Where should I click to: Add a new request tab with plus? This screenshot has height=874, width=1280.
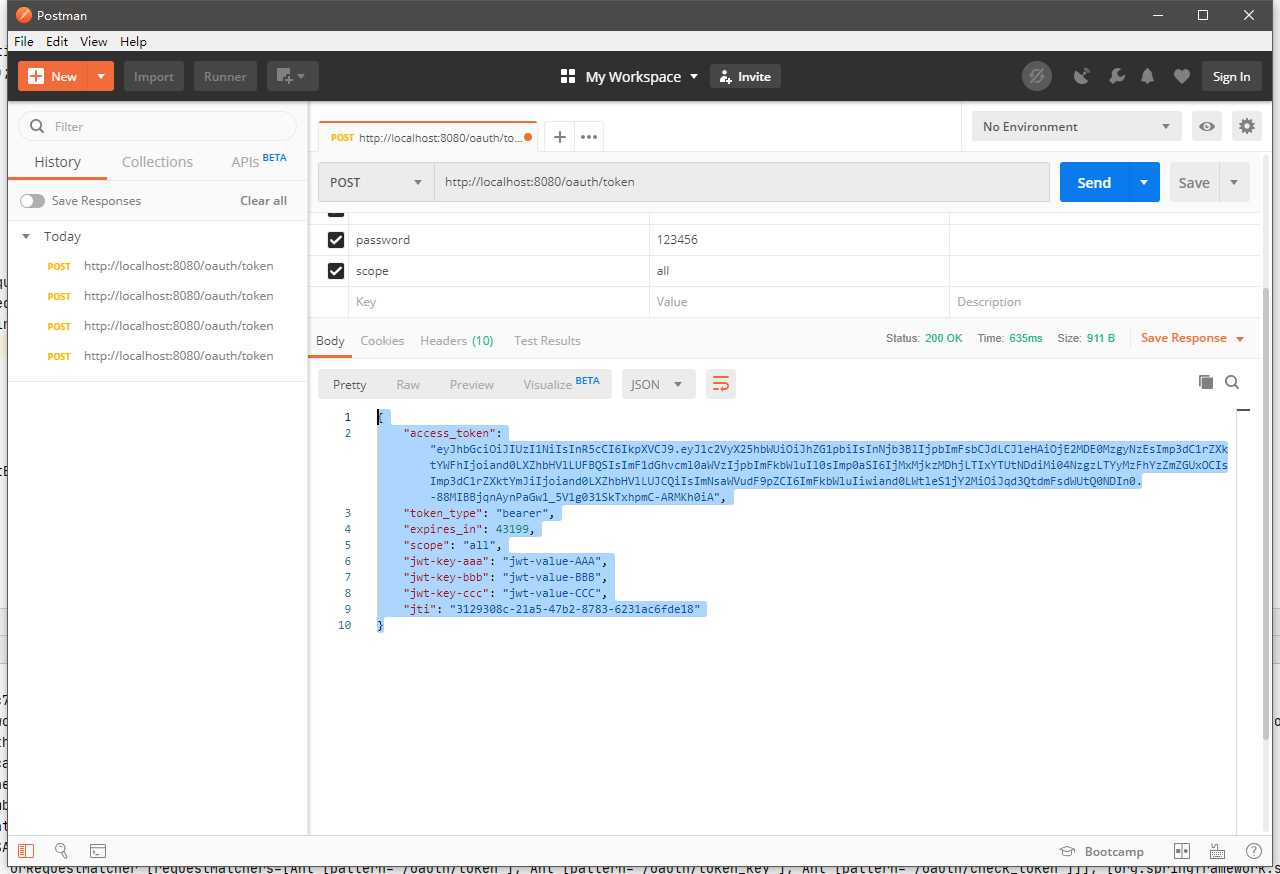(x=560, y=137)
